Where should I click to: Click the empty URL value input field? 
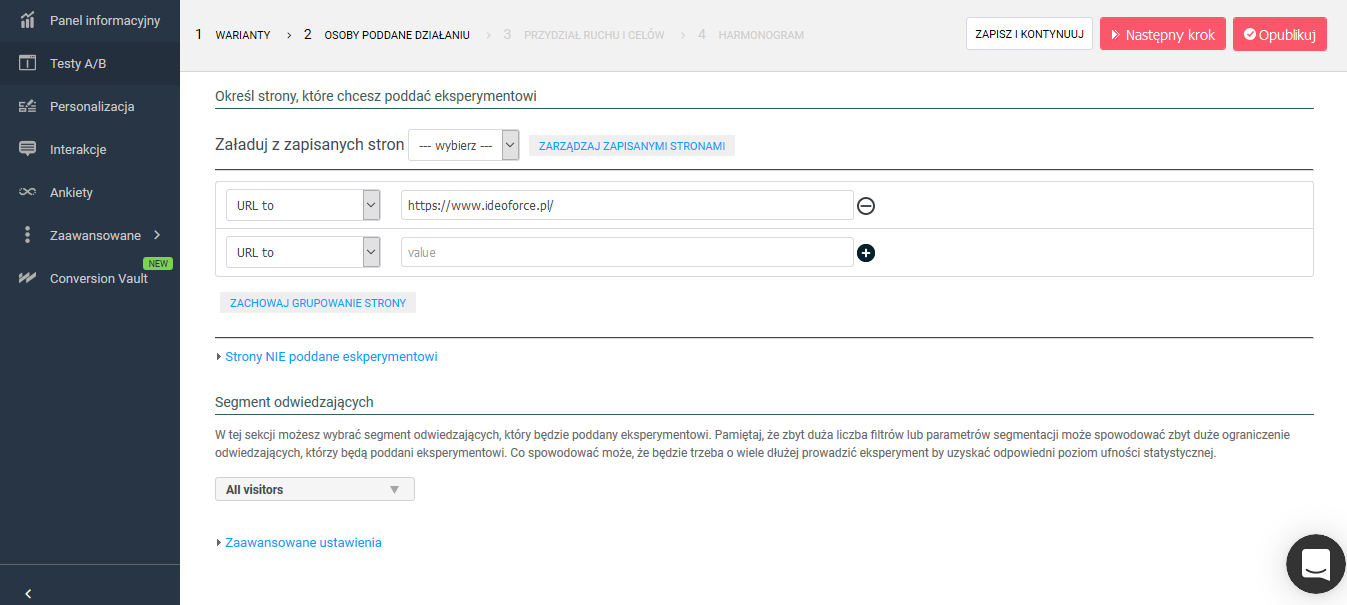coord(626,252)
